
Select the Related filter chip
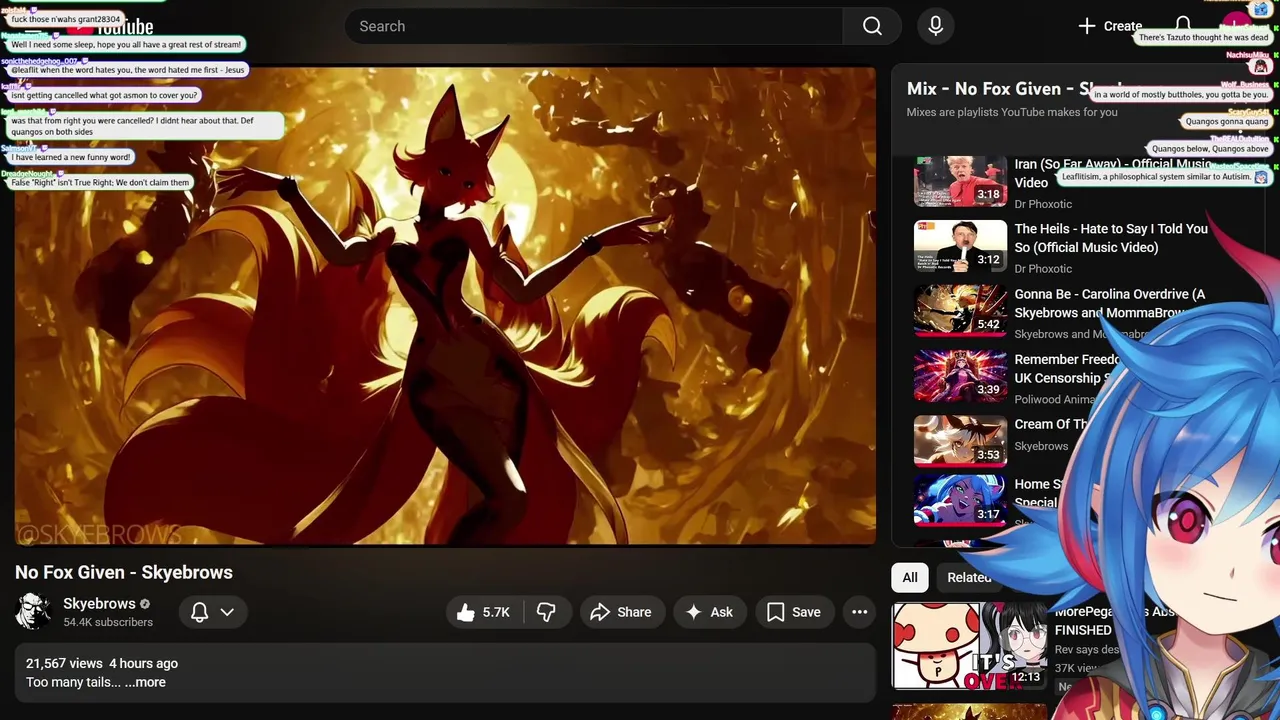coord(969,577)
